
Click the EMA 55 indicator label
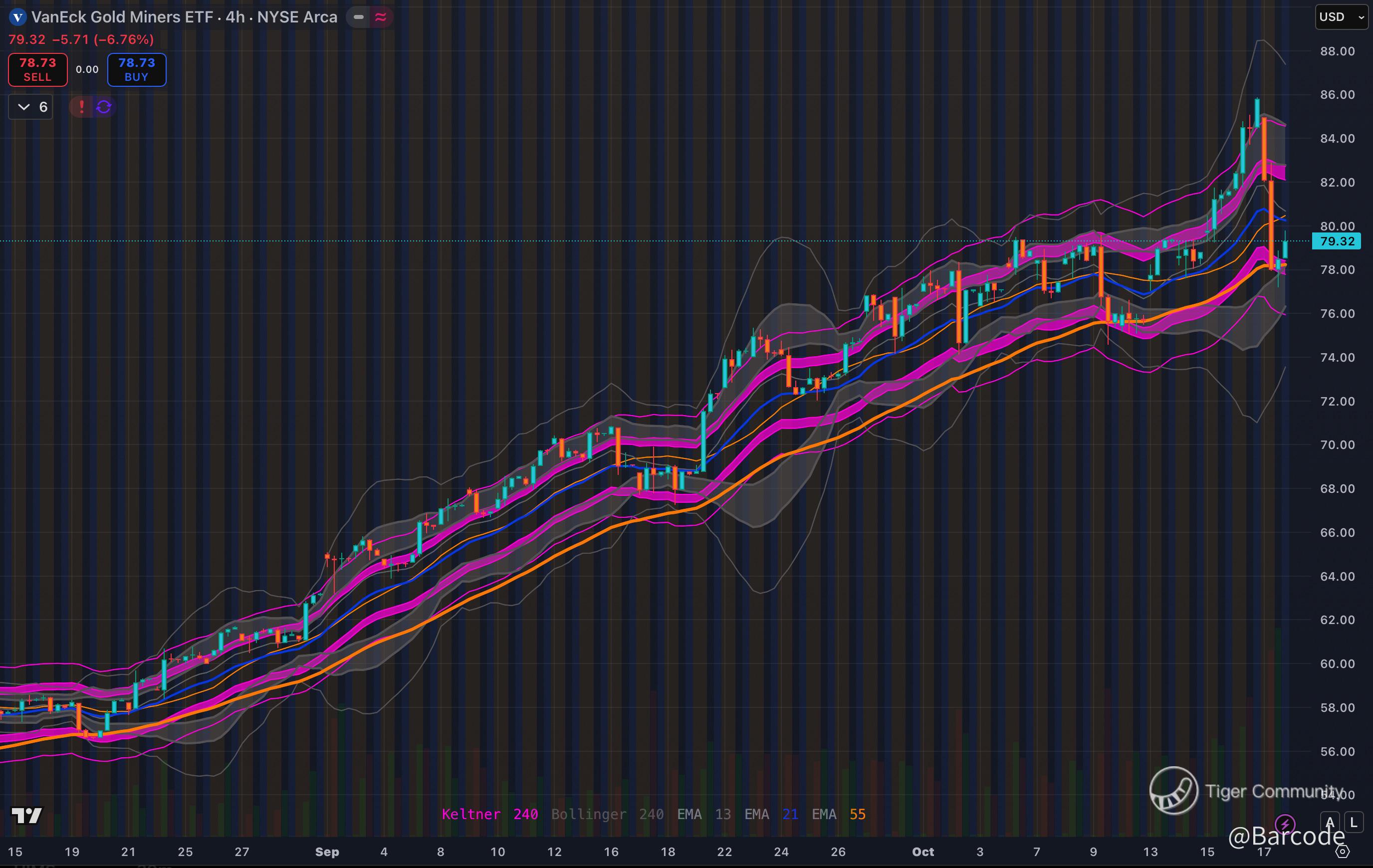[838, 814]
